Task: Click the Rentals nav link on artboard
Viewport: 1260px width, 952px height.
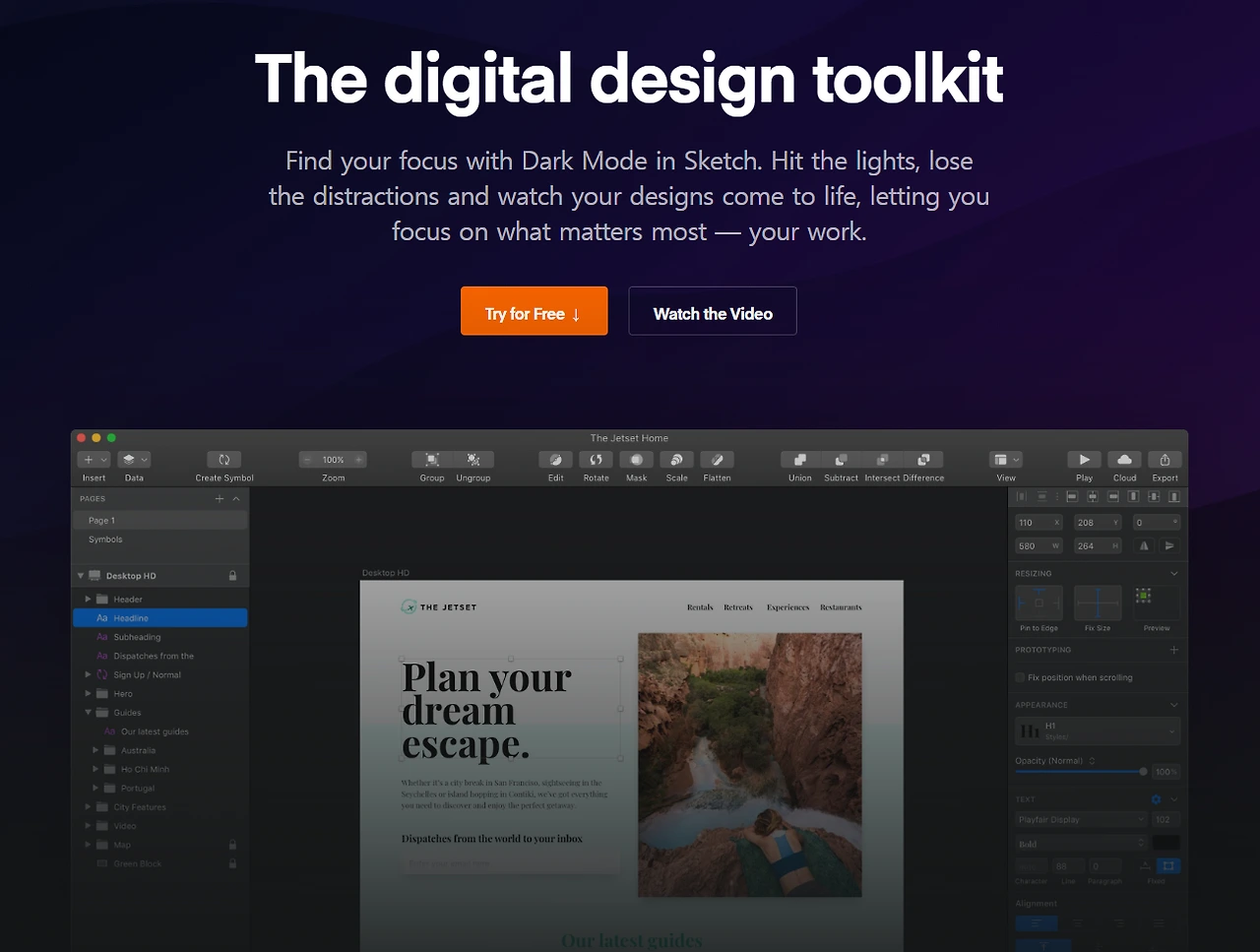Action: pos(700,607)
